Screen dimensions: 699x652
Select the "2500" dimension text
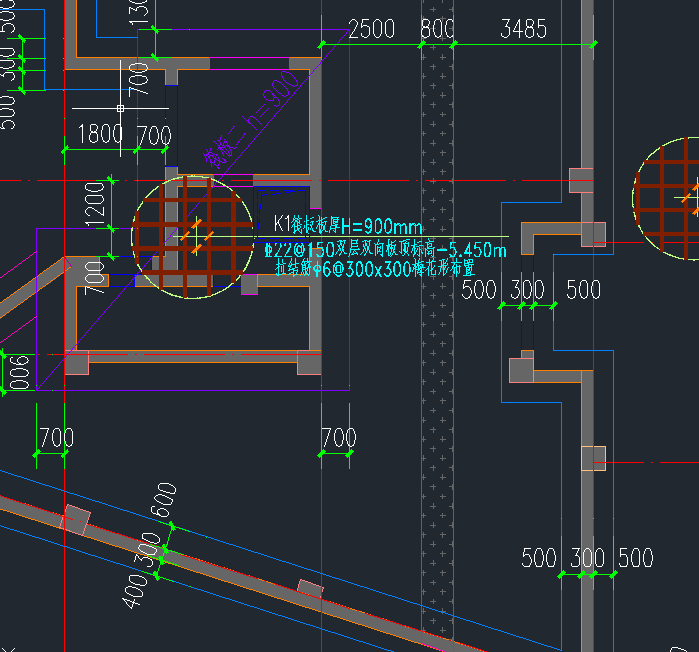(371, 29)
